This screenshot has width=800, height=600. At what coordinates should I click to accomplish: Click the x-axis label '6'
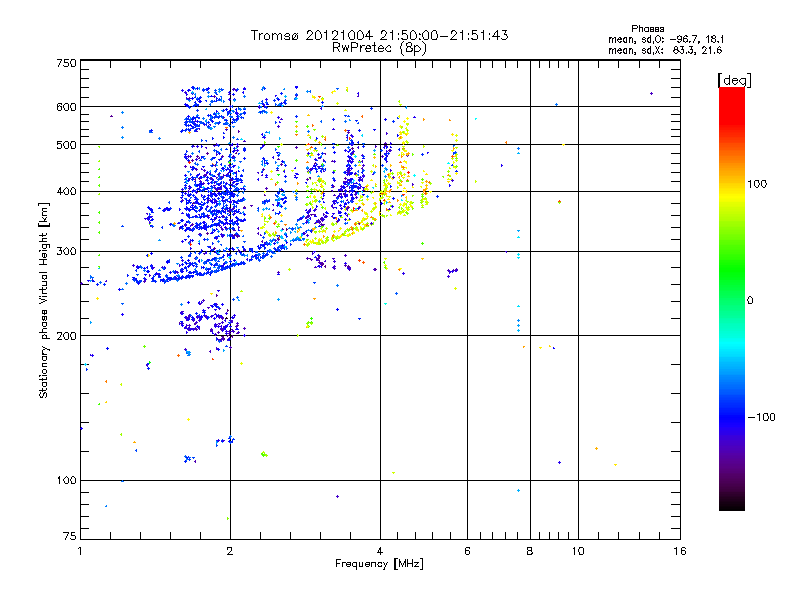(x=467, y=551)
